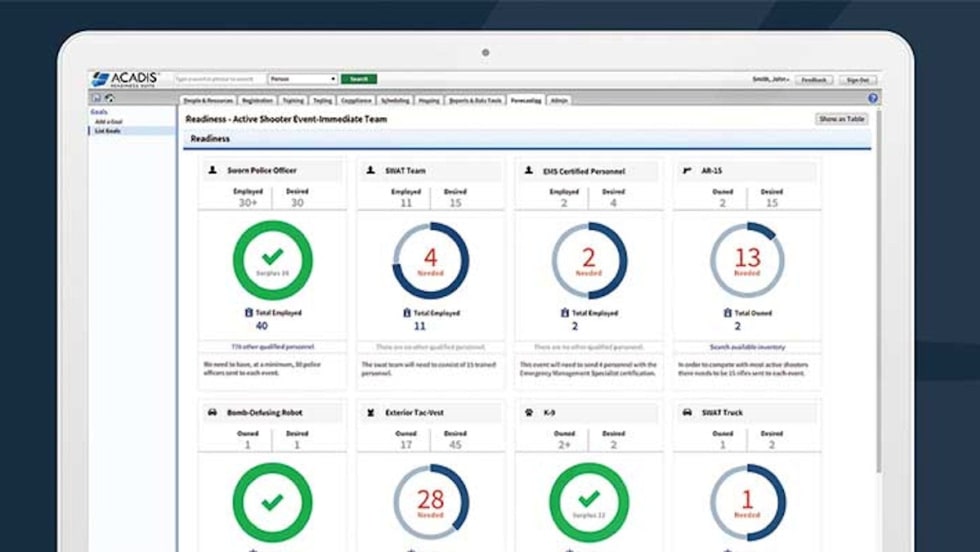Switch to the Forecasting tab
The image size is (980, 552).
(526, 101)
